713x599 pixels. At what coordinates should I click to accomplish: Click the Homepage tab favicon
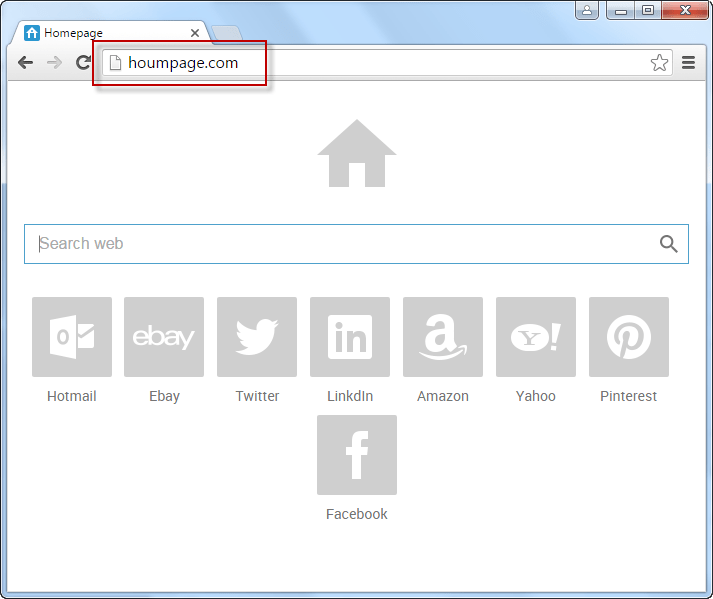pyautogui.click(x=32, y=33)
